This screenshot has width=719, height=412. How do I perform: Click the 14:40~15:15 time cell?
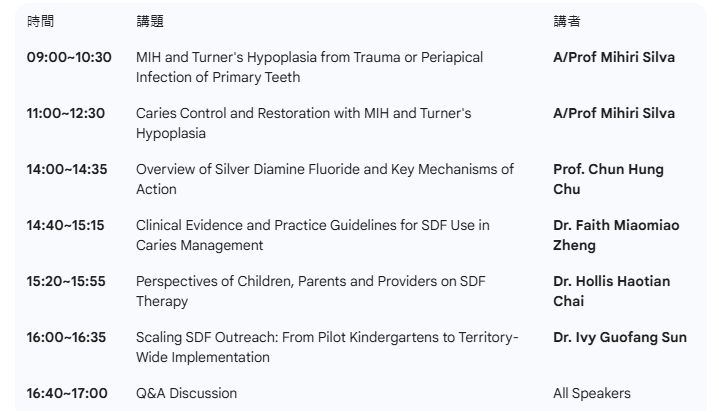tap(68, 226)
